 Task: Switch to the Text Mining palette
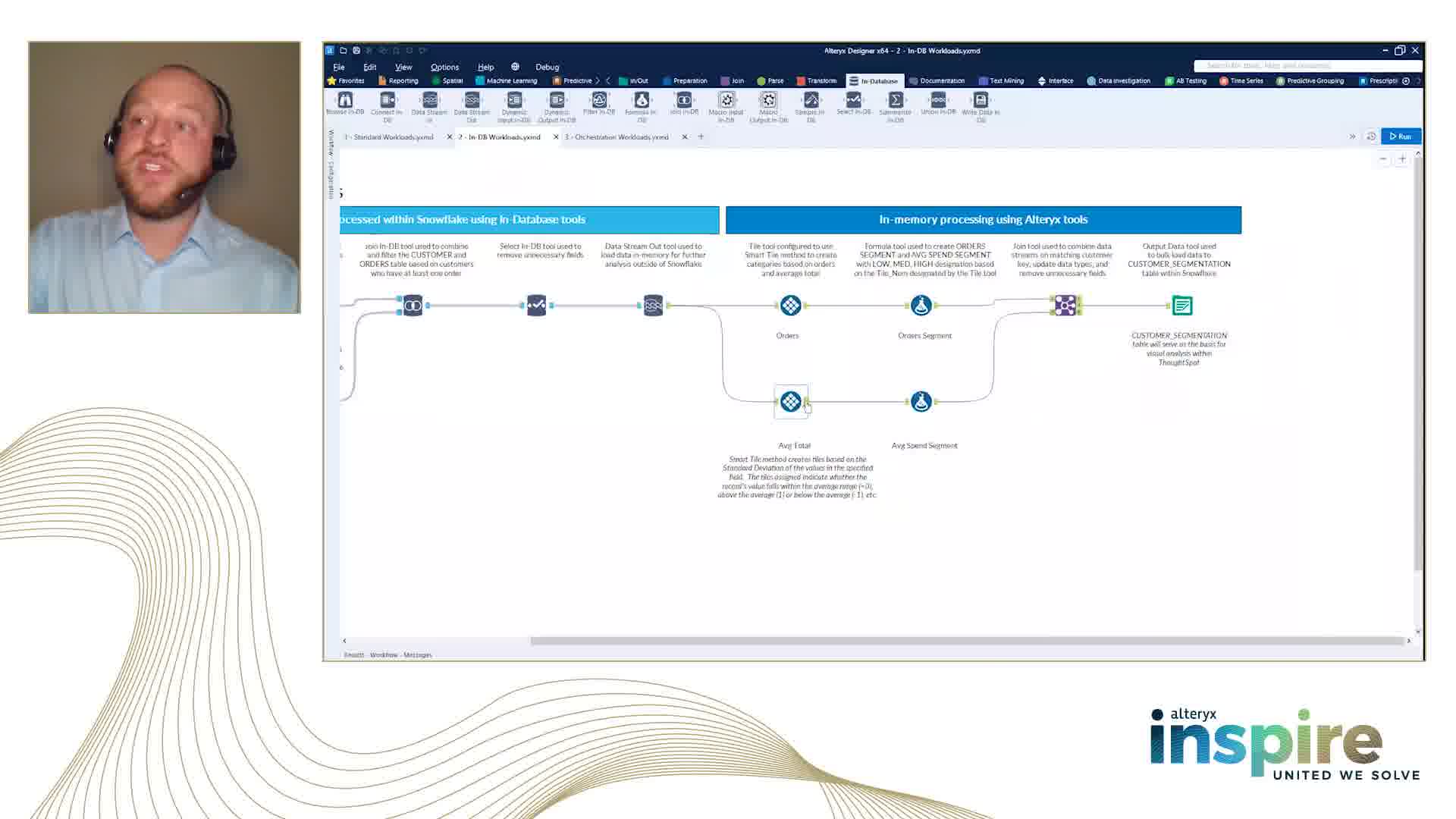(x=1001, y=80)
